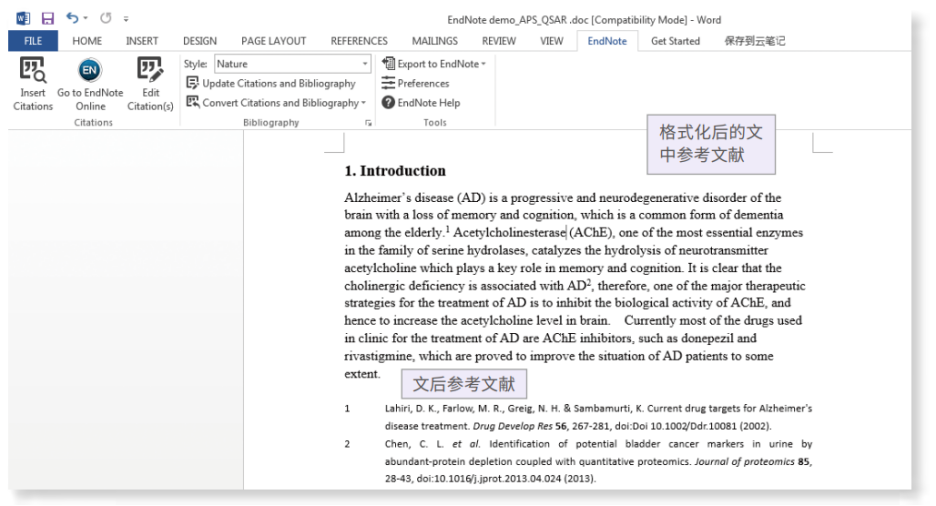Select the EndNote ribbon tab

coord(607,41)
